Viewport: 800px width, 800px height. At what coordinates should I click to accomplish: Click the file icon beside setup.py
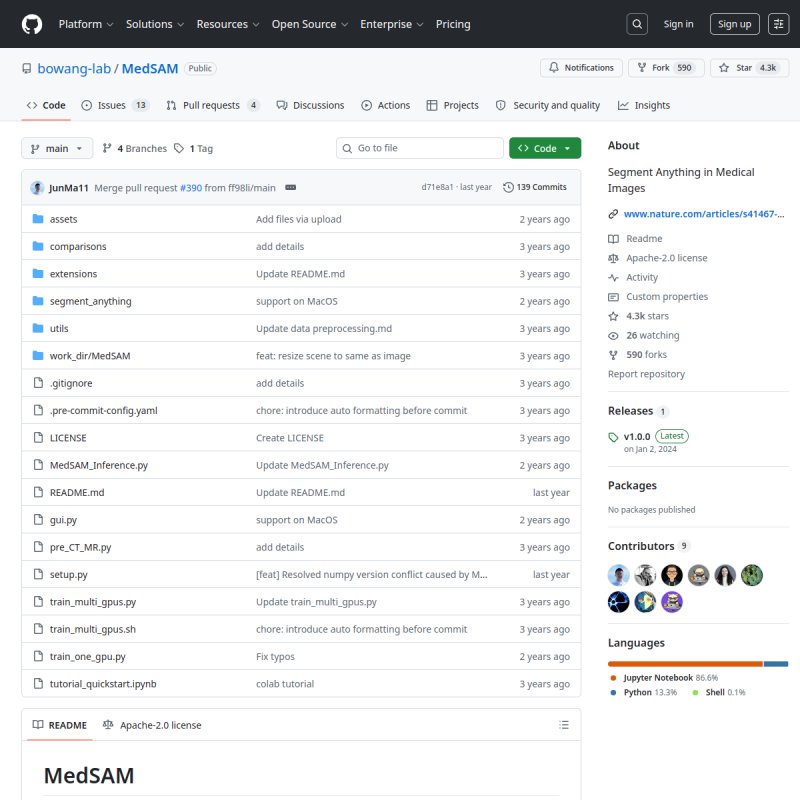tap(38, 574)
